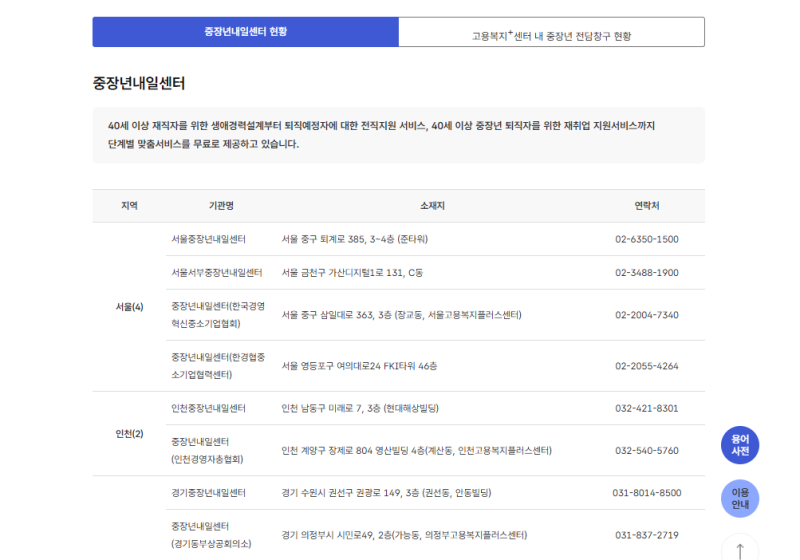The image size is (800, 560).
Task: Click address 서울 중구 퇴계로 385
Action: pos(355,239)
